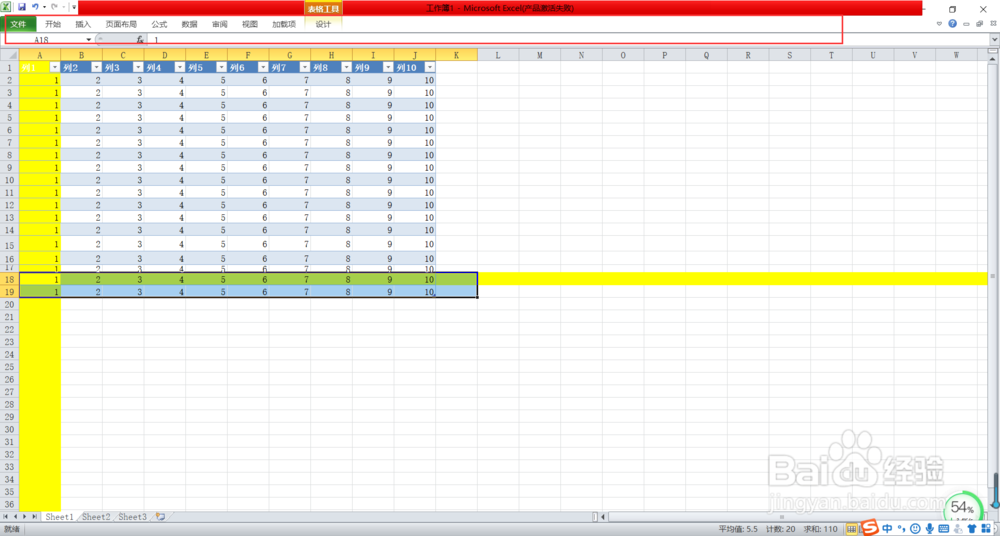Expand the formula bar with chevron
The width and height of the screenshot is (1000, 536).
click(994, 40)
